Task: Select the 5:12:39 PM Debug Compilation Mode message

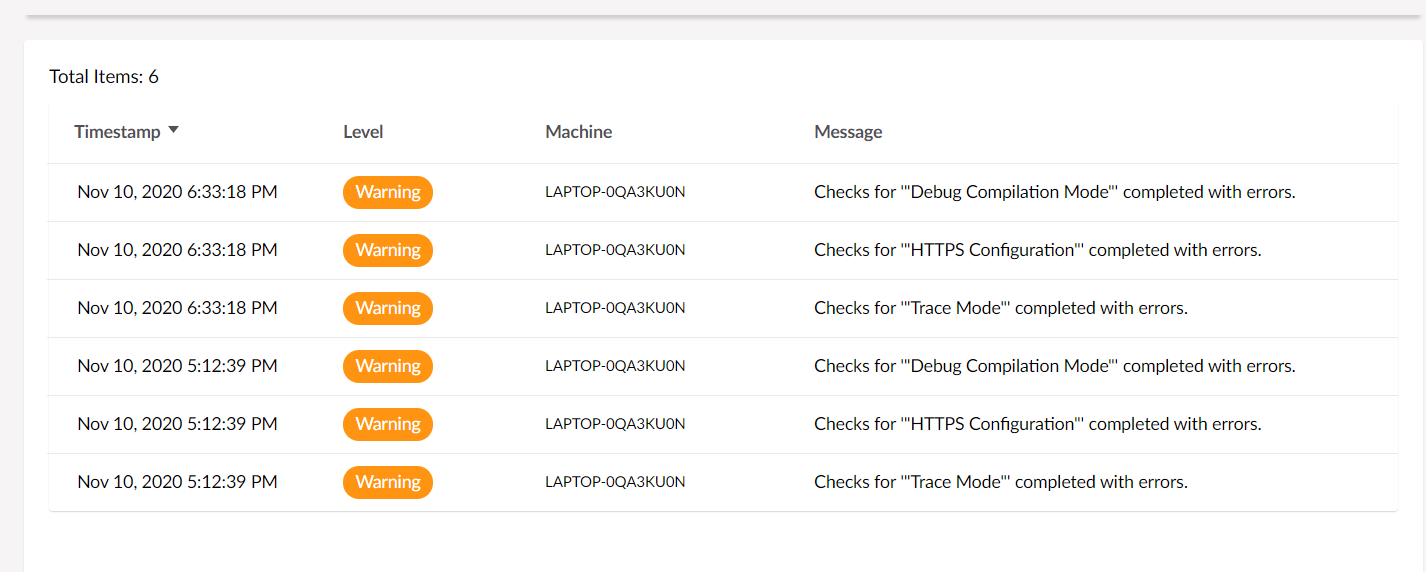Action: coord(1054,366)
